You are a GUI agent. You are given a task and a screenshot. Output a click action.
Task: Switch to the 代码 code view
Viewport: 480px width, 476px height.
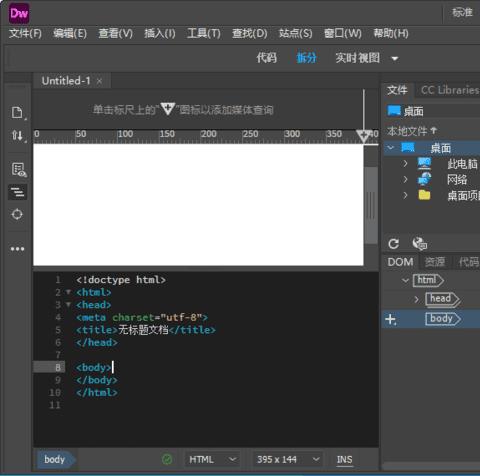(x=266, y=58)
